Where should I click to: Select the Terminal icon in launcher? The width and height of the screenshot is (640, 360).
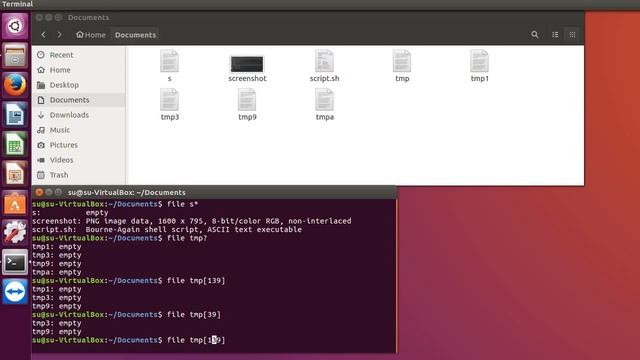(x=15, y=262)
